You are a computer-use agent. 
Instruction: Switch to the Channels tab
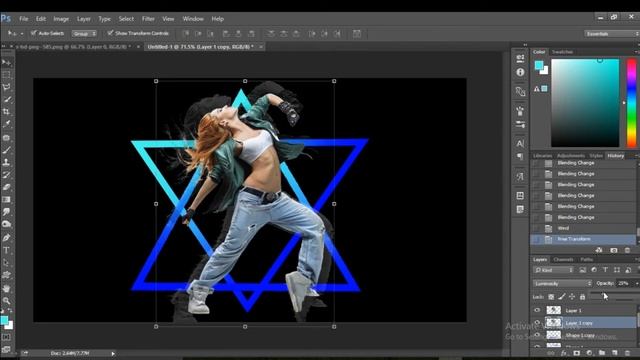(563, 260)
